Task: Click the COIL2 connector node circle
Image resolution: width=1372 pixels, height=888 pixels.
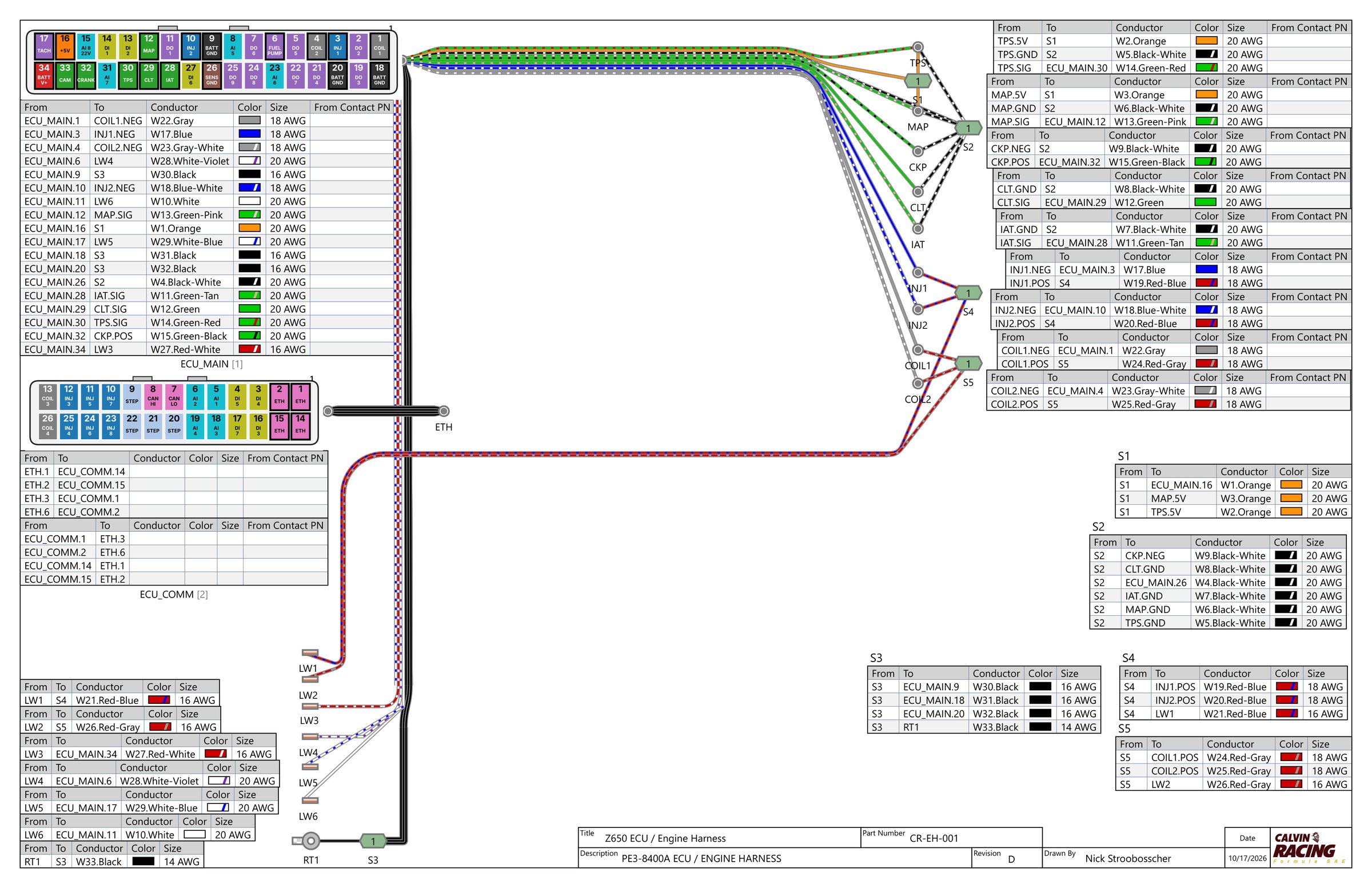Action: [x=918, y=383]
